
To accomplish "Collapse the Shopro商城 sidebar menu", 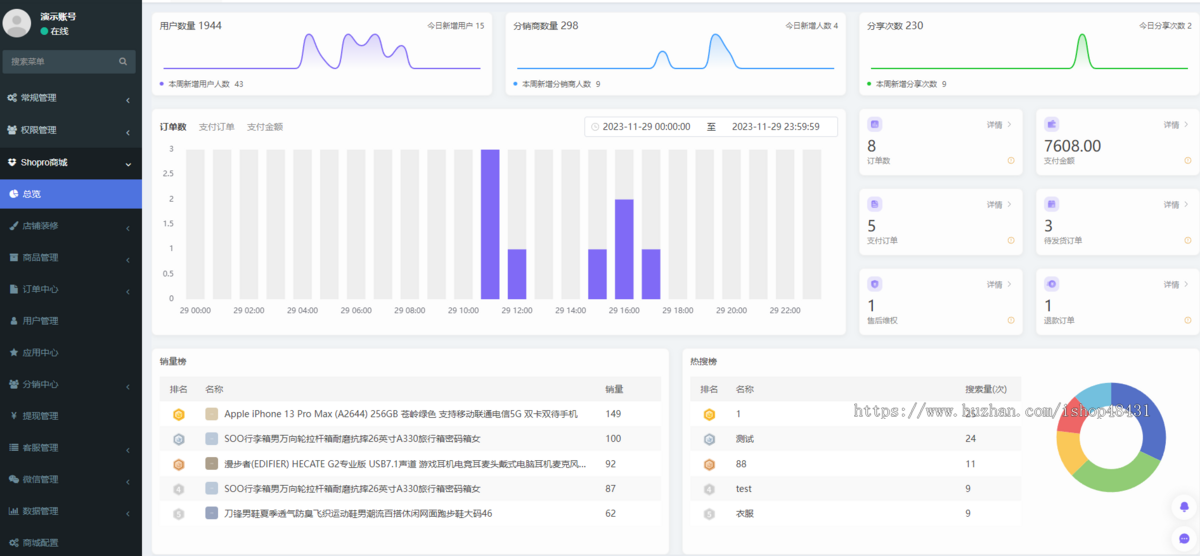I will click(71, 162).
